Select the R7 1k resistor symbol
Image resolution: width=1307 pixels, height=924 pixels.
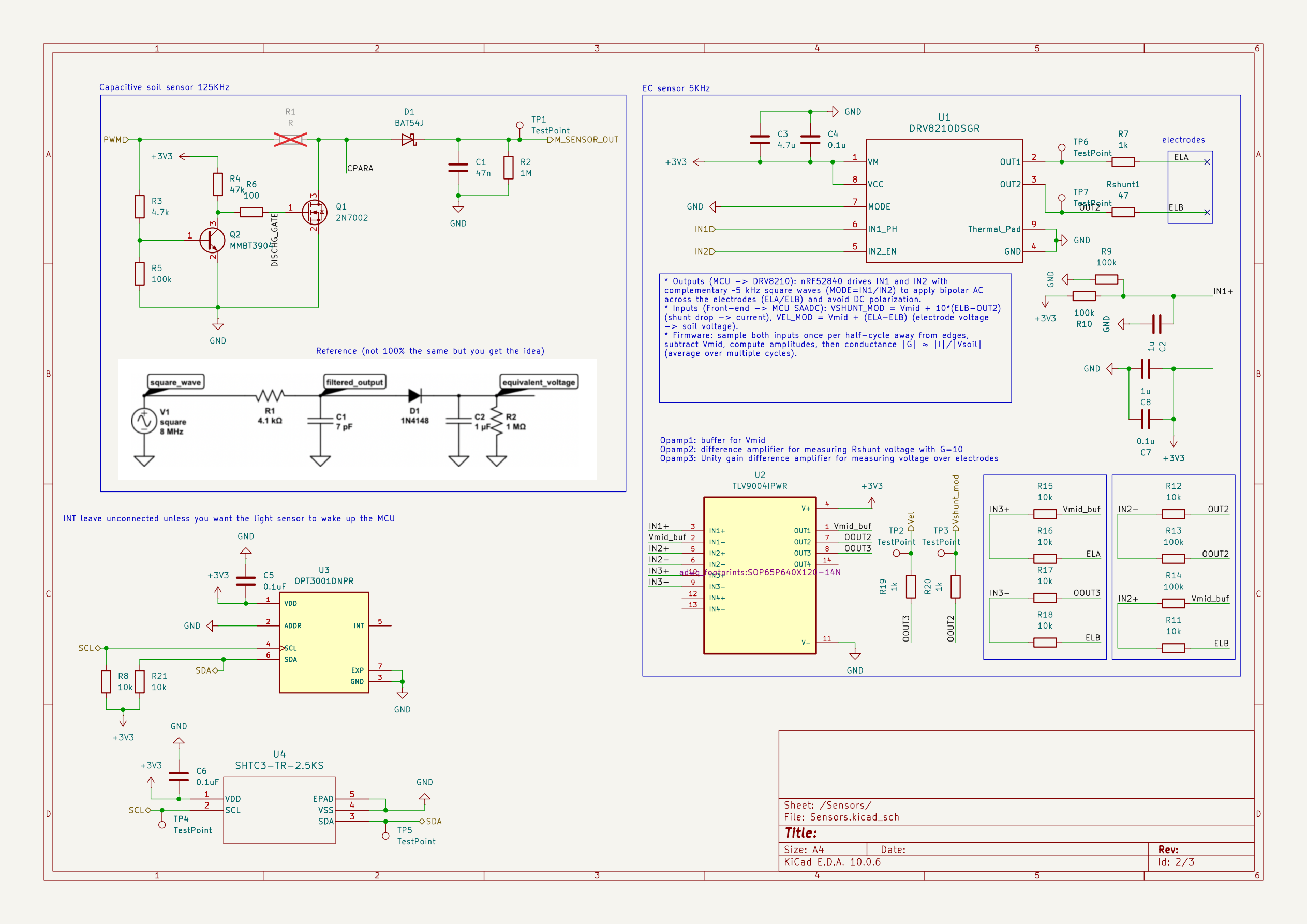1123,162
